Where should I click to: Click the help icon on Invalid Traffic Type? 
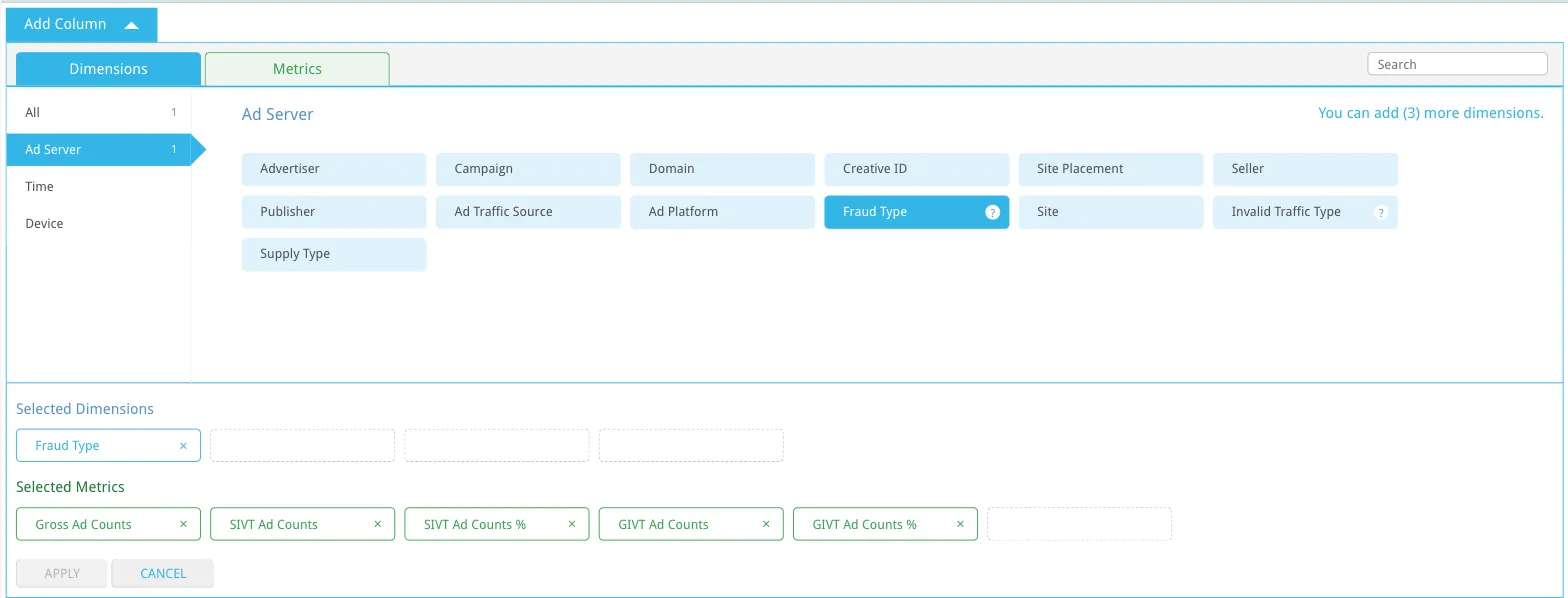click(x=1381, y=212)
